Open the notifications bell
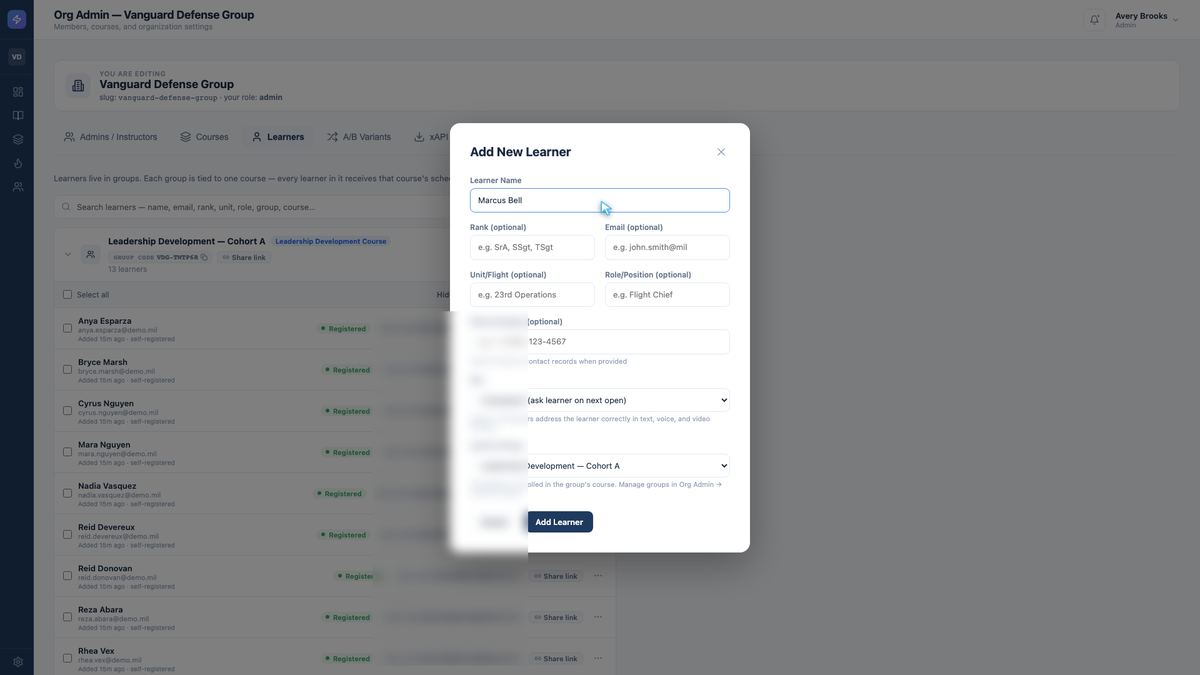1200x675 pixels. tap(1094, 19)
